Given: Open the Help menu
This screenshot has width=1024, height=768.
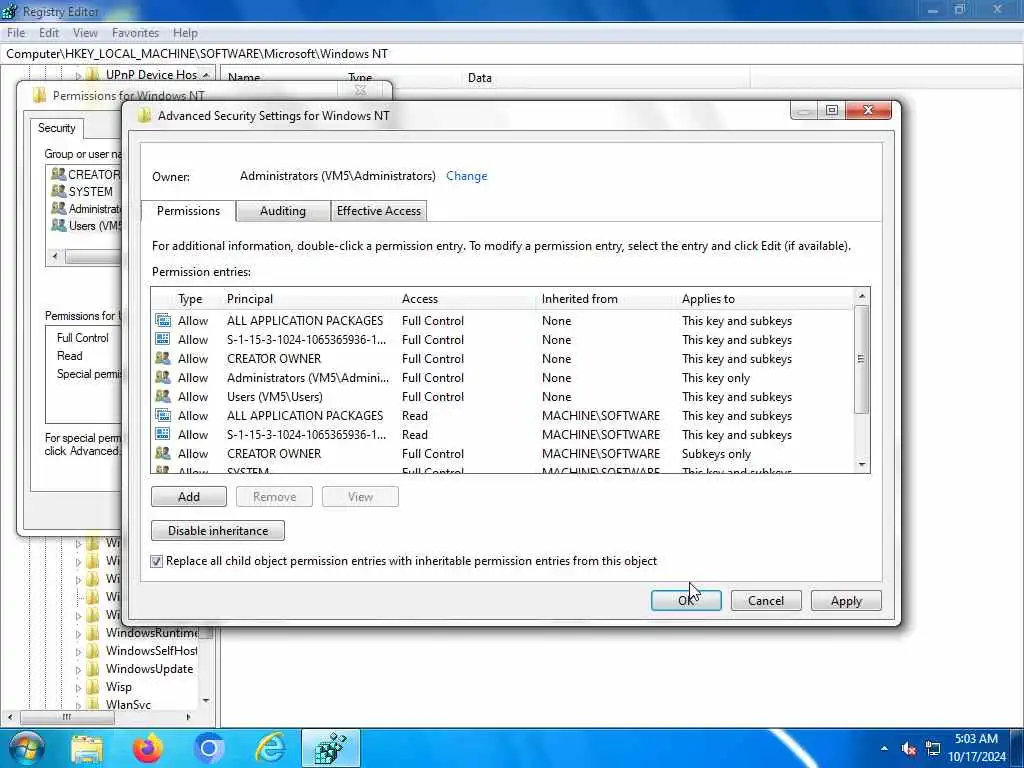Looking at the screenshot, I should (185, 33).
